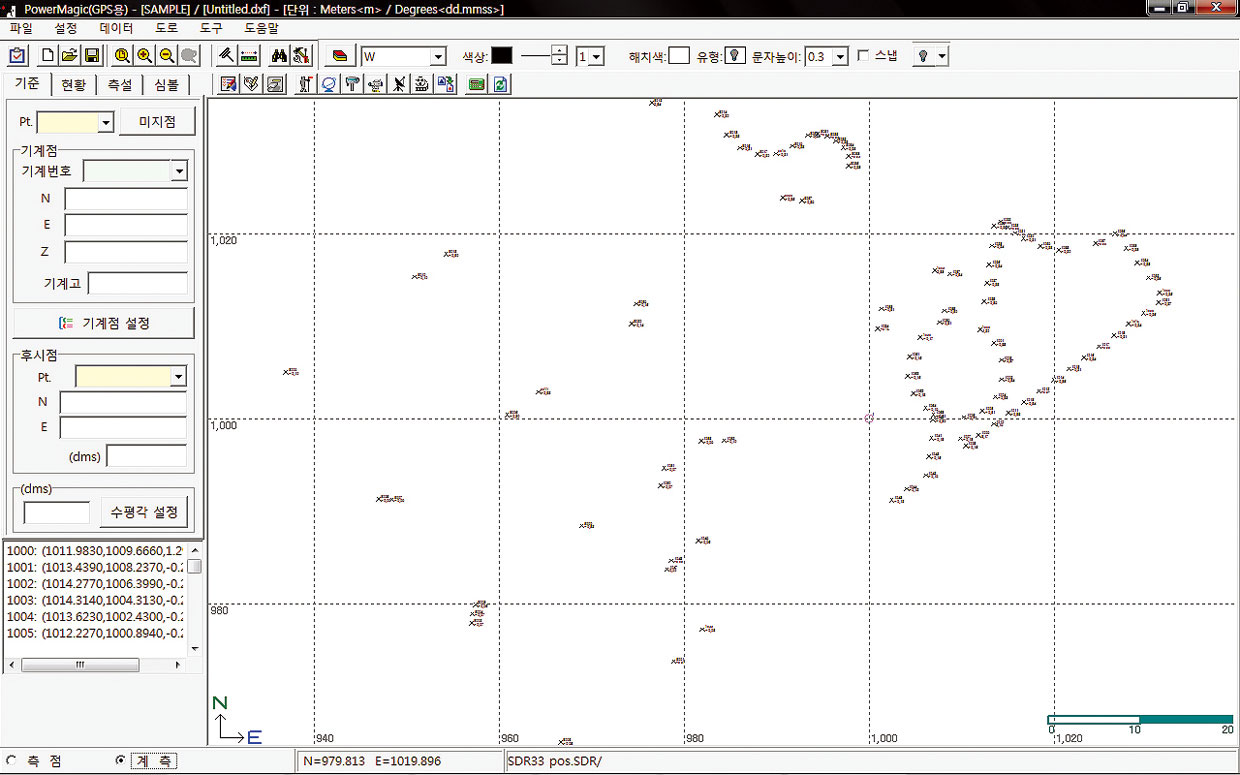Image resolution: width=1240 pixels, height=775 pixels.
Task: Enable the 스냅 checkbox
Action: tap(863, 57)
